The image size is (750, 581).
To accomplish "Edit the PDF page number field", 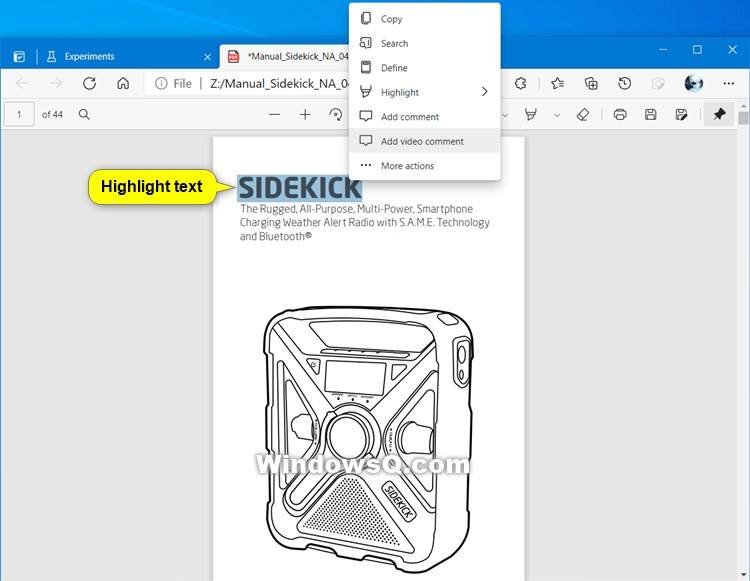I will coord(19,114).
